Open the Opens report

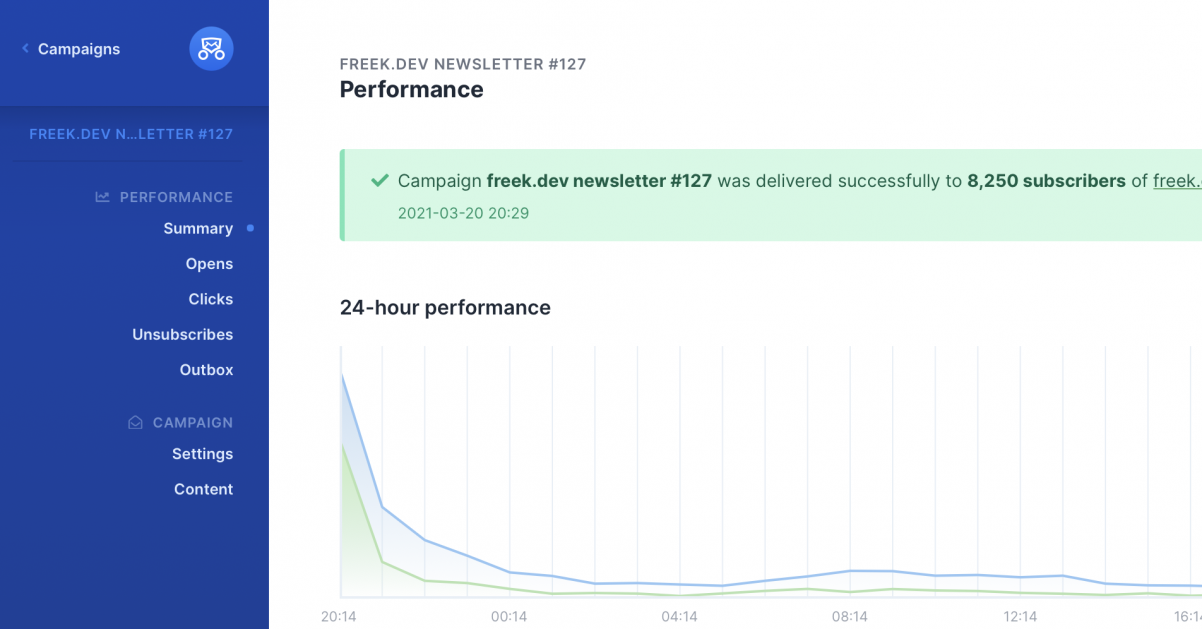pyautogui.click(x=209, y=264)
